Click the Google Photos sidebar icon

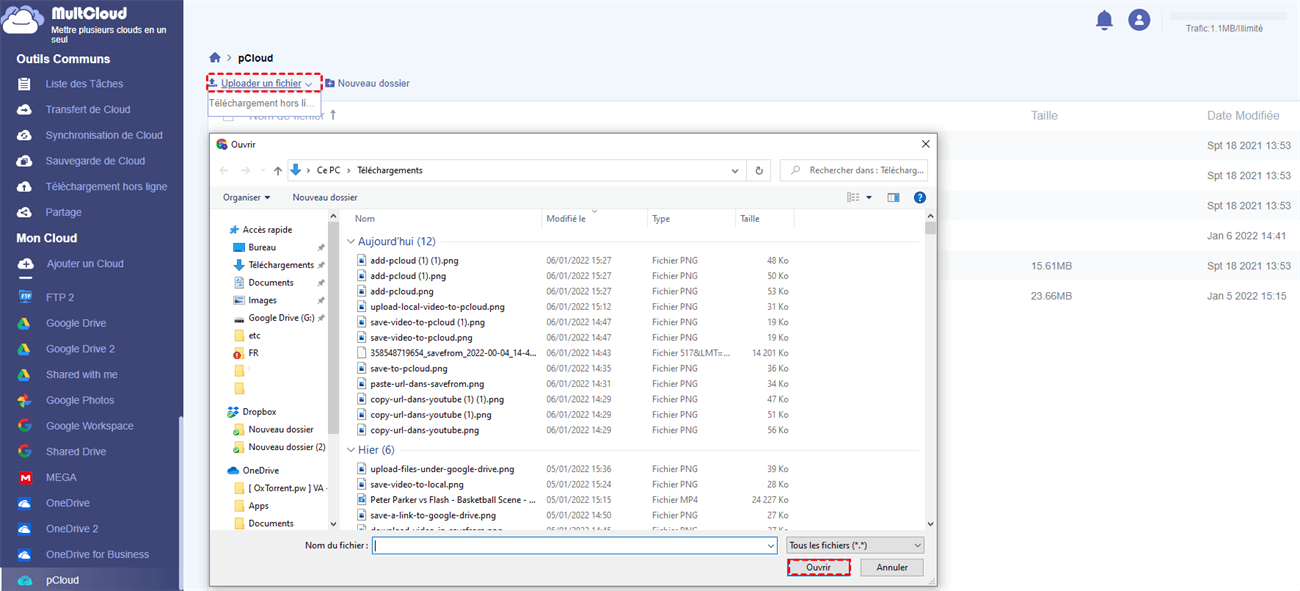tap(25, 400)
